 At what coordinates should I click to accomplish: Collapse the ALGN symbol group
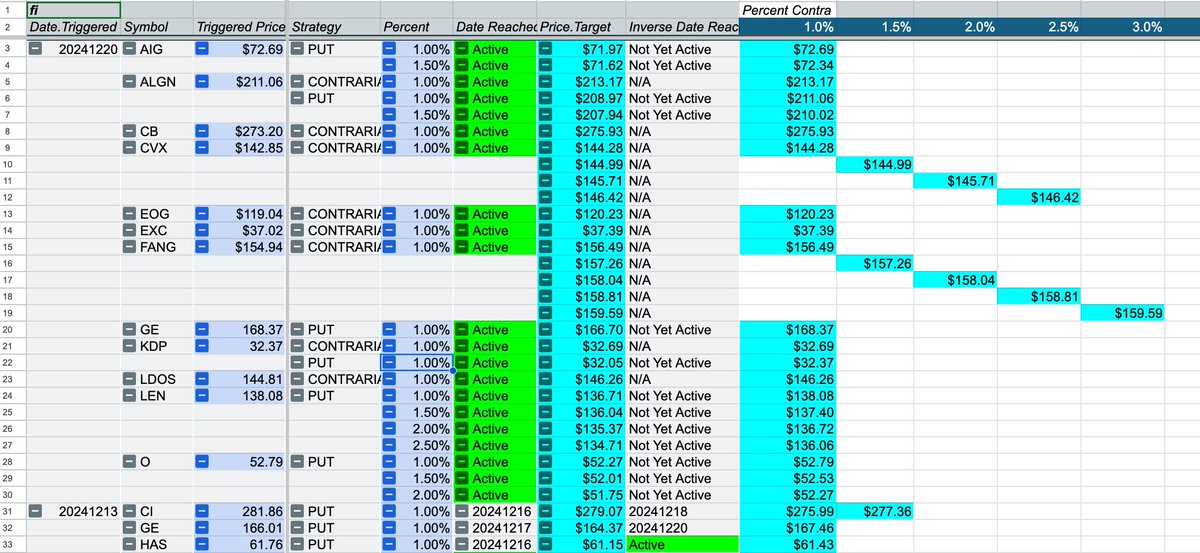pyautogui.click(x=130, y=82)
